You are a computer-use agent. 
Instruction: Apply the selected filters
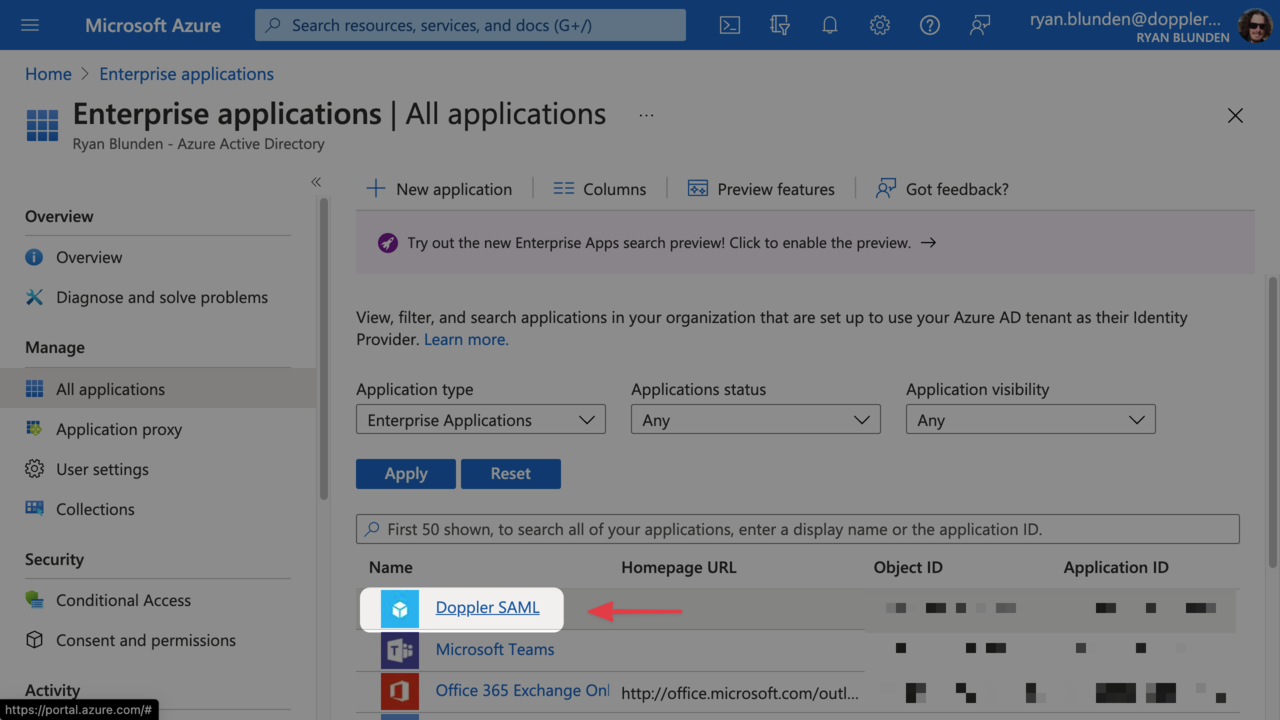[406, 474]
